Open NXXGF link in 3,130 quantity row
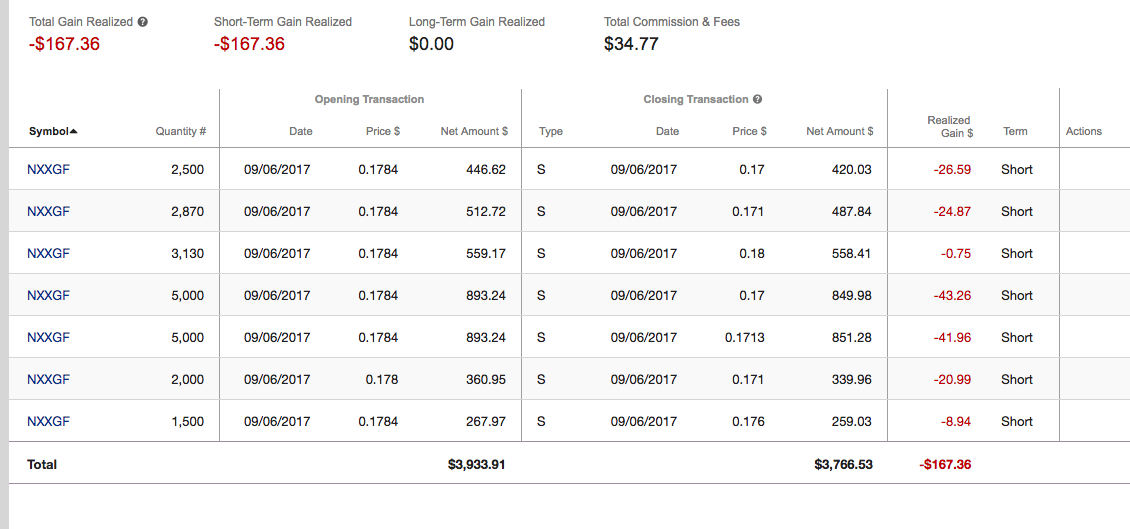This screenshot has height=529, width=1130. [49, 254]
